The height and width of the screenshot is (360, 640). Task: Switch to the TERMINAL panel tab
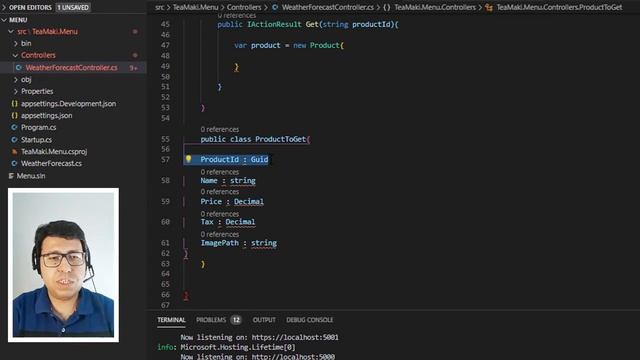[171, 320]
